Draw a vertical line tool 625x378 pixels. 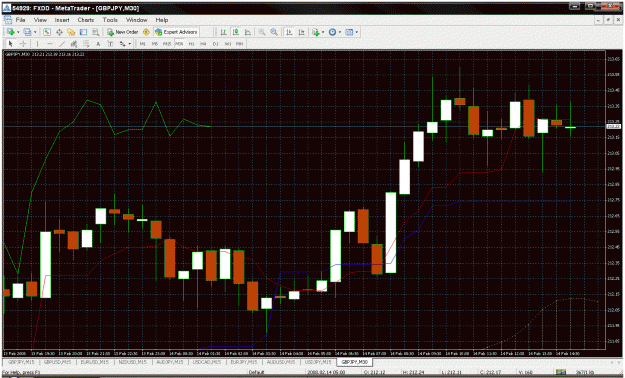[37, 44]
